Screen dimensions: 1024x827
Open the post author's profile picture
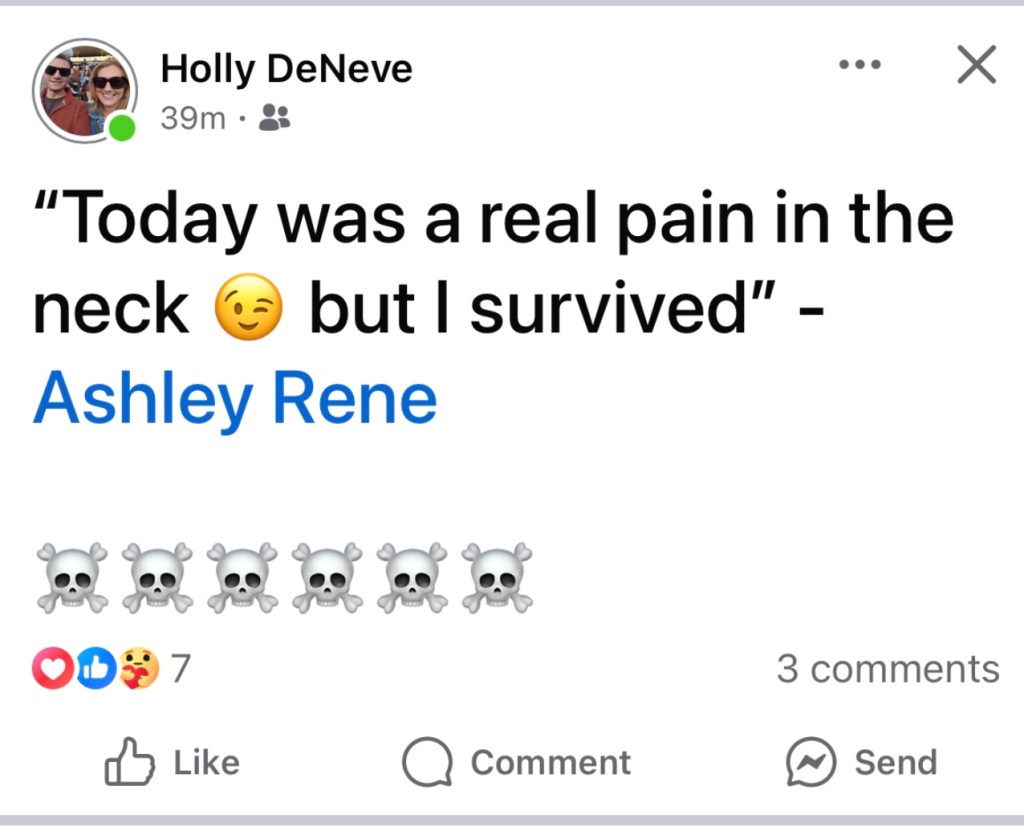pyautogui.click(x=85, y=90)
